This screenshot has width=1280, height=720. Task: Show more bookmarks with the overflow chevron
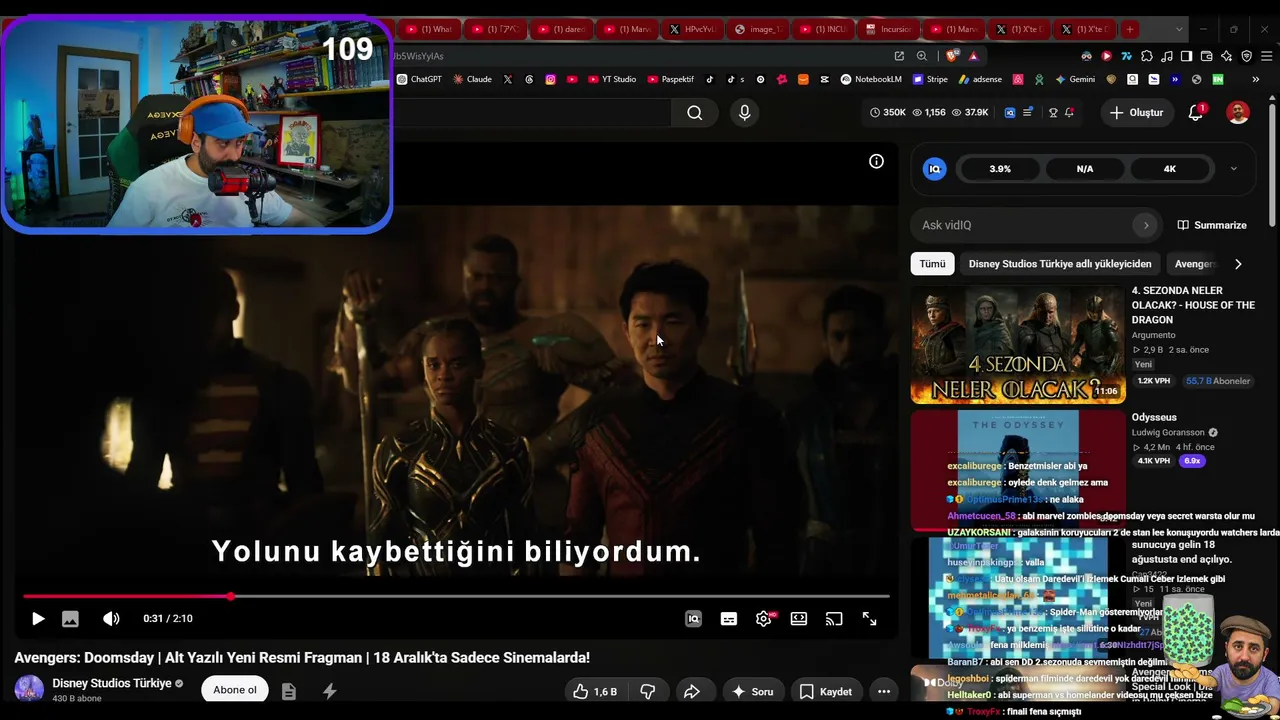click(x=1256, y=79)
